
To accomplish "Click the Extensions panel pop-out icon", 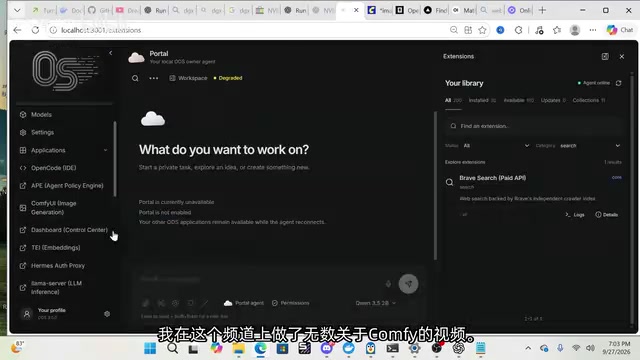I will pos(605,56).
